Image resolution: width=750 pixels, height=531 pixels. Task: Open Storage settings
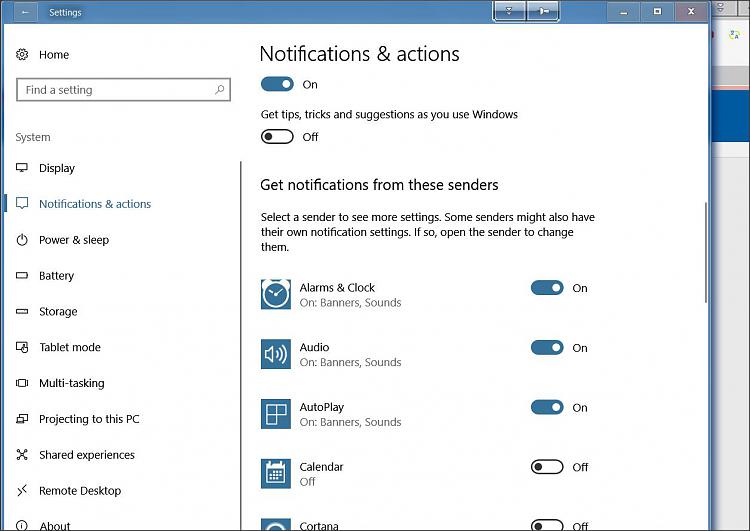(x=58, y=311)
